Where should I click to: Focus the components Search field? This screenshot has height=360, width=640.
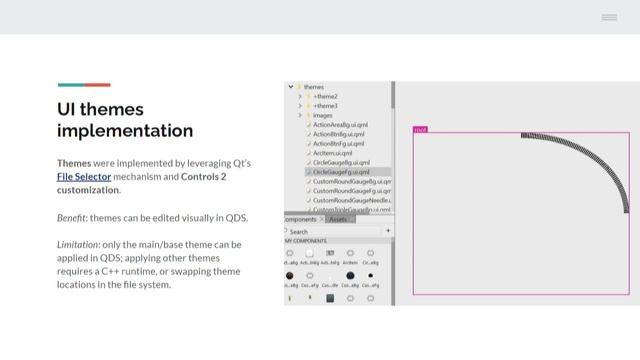[333, 231]
